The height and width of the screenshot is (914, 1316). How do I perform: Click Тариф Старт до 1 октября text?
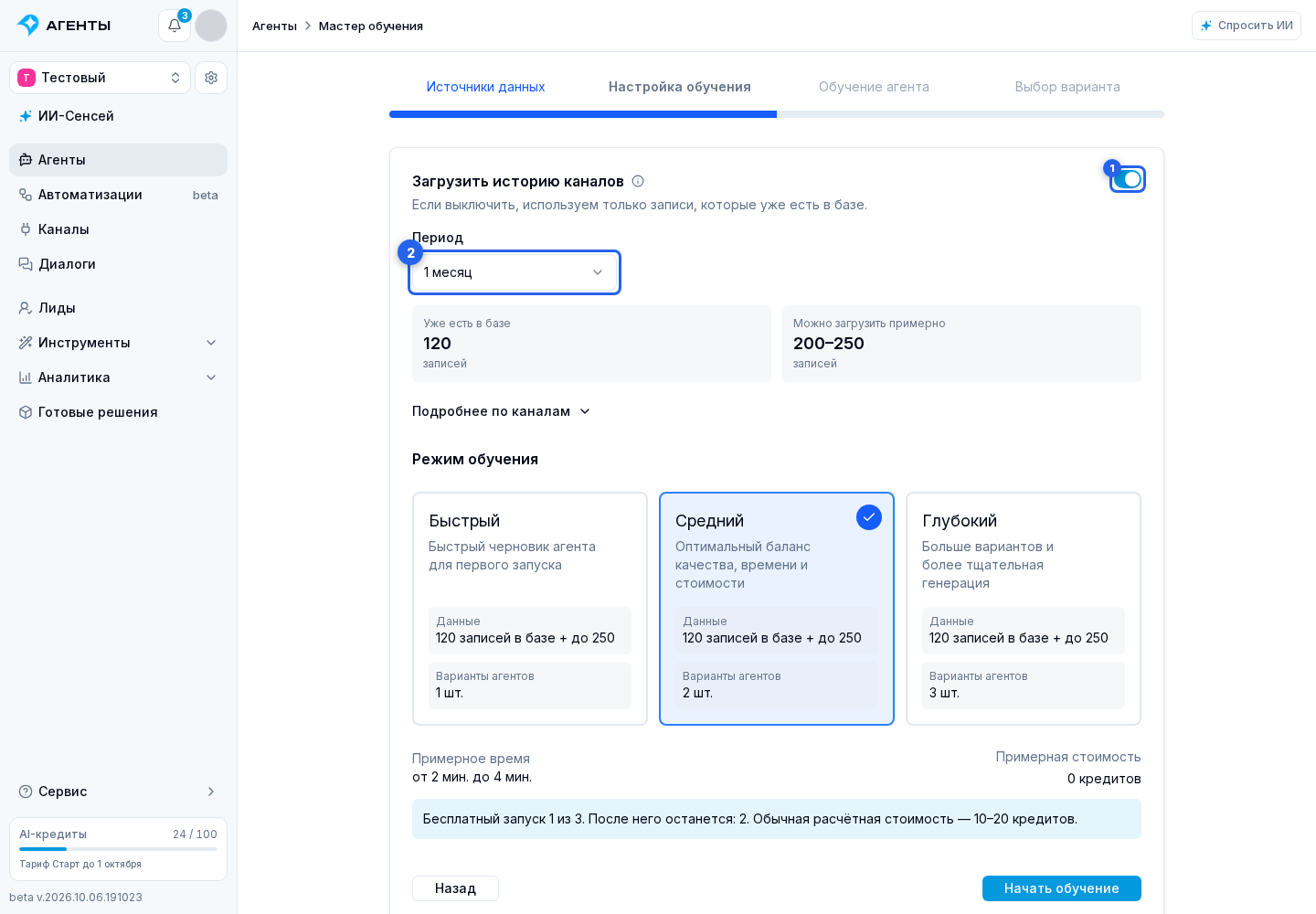[80, 864]
